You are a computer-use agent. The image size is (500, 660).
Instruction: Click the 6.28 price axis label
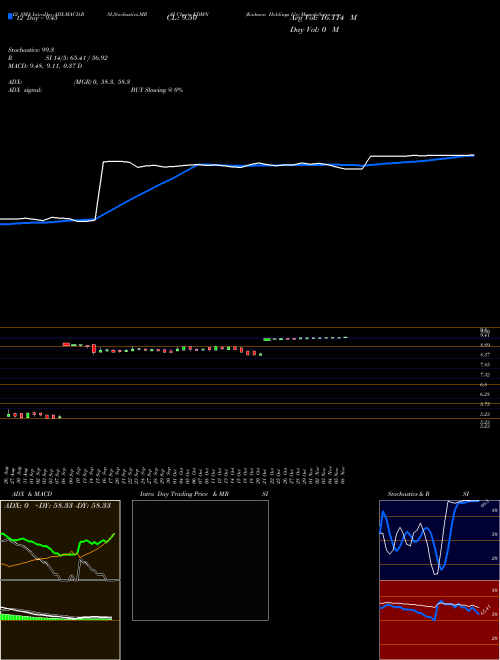coord(485,394)
